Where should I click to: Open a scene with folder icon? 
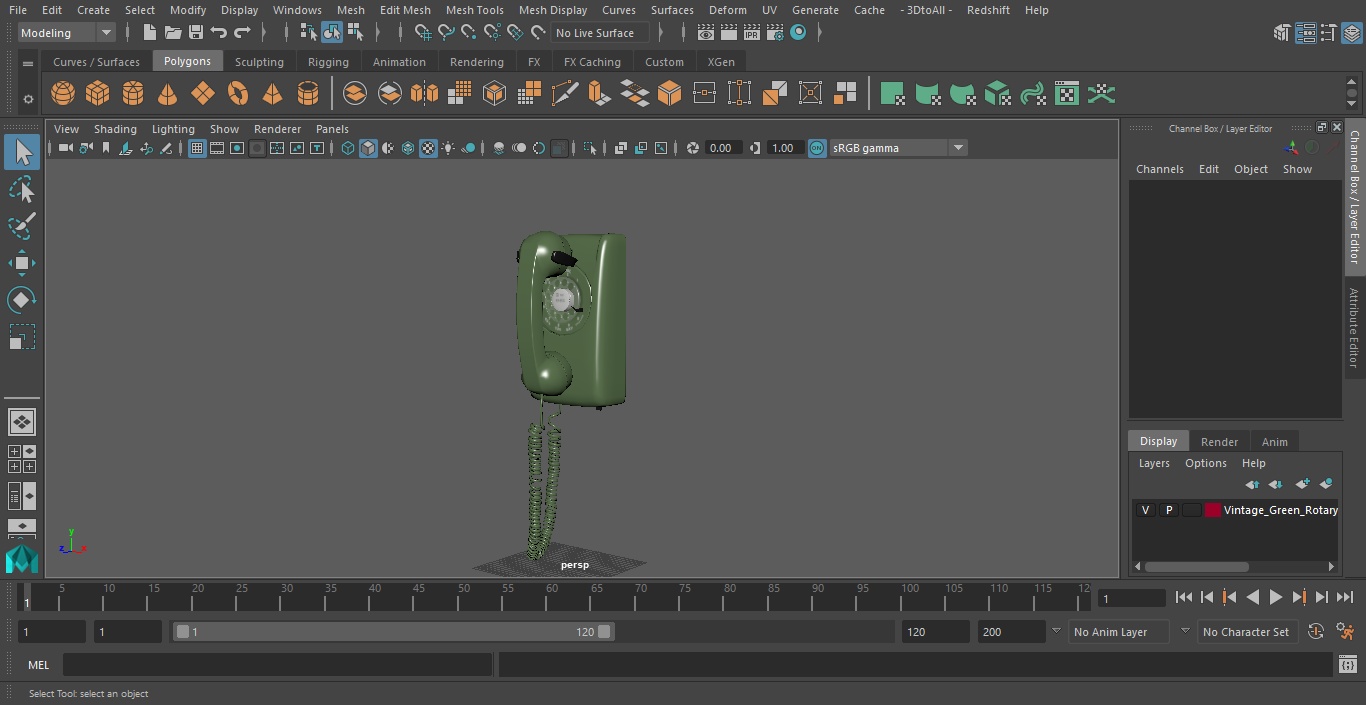(x=173, y=33)
